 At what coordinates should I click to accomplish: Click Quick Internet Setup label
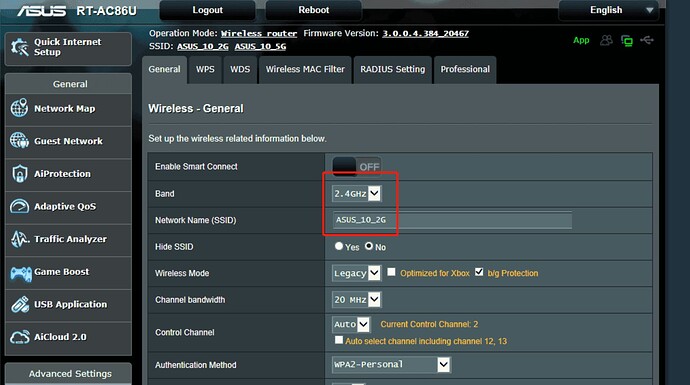click(x=68, y=47)
